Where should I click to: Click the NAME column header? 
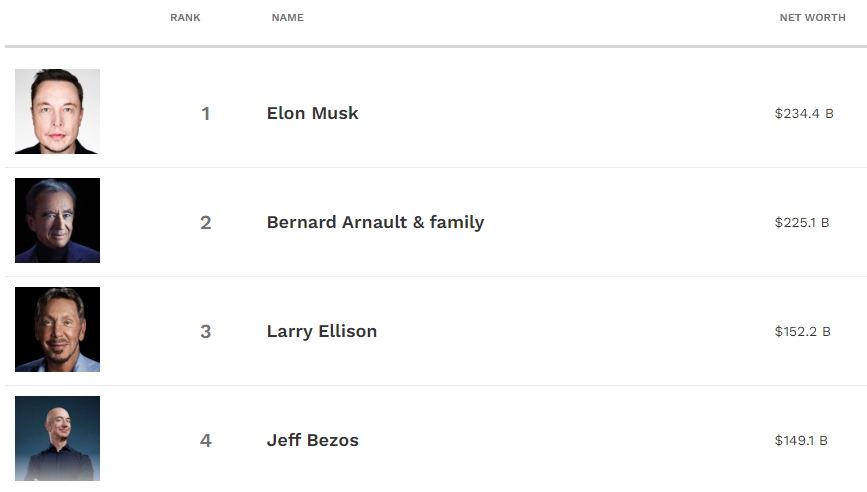287,18
